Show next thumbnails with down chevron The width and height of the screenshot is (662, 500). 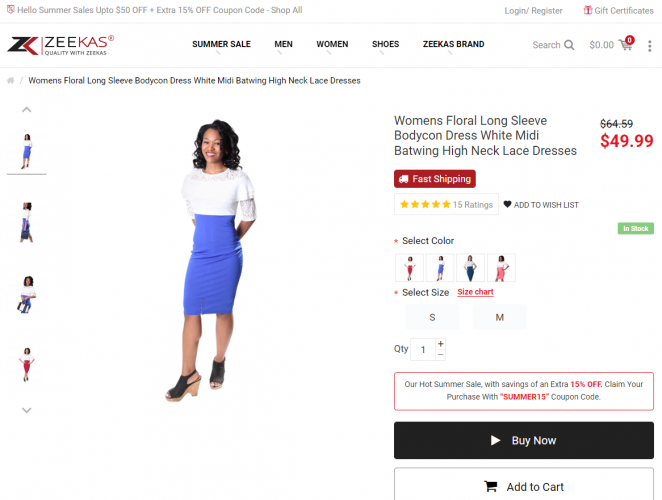[27, 410]
